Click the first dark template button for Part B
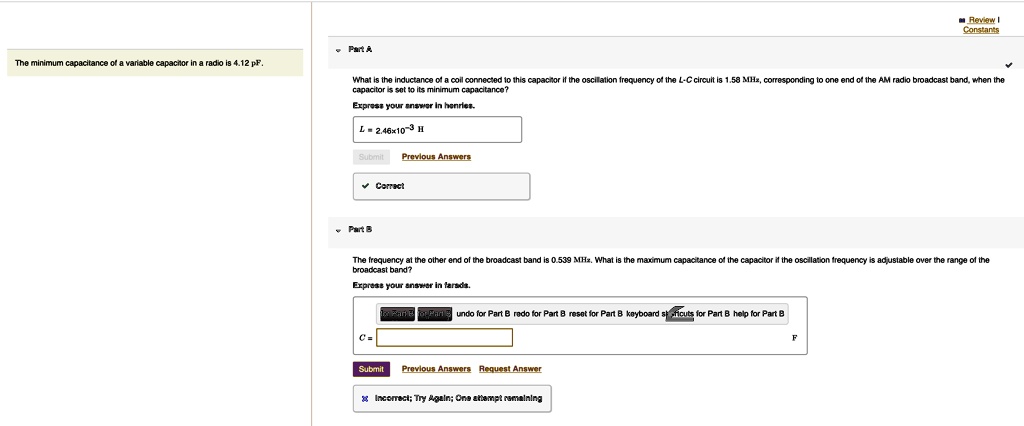 [397, 314]
